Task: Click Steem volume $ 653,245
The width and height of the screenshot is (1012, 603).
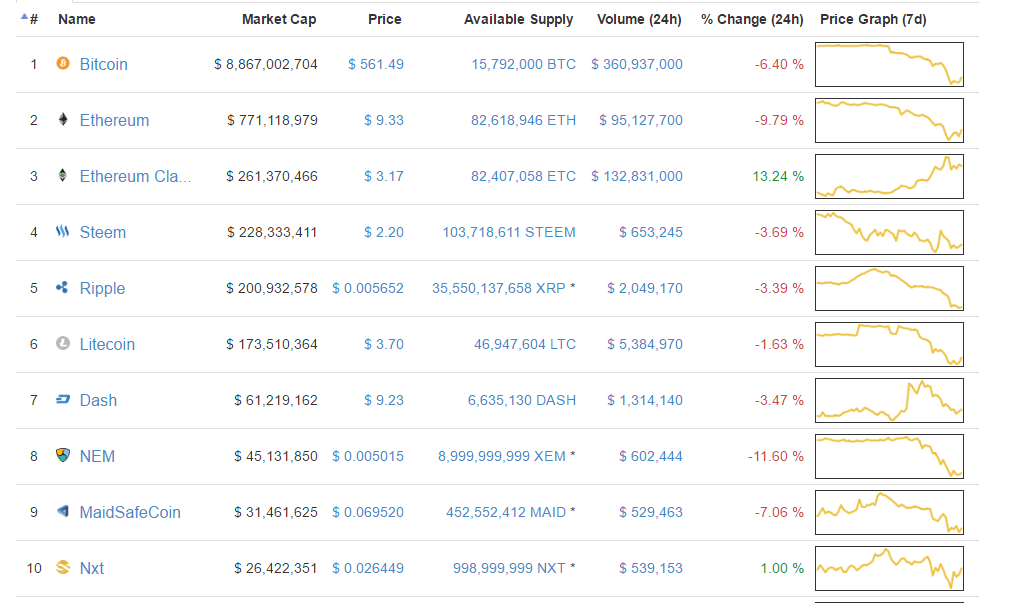Action: pos(651,232)
